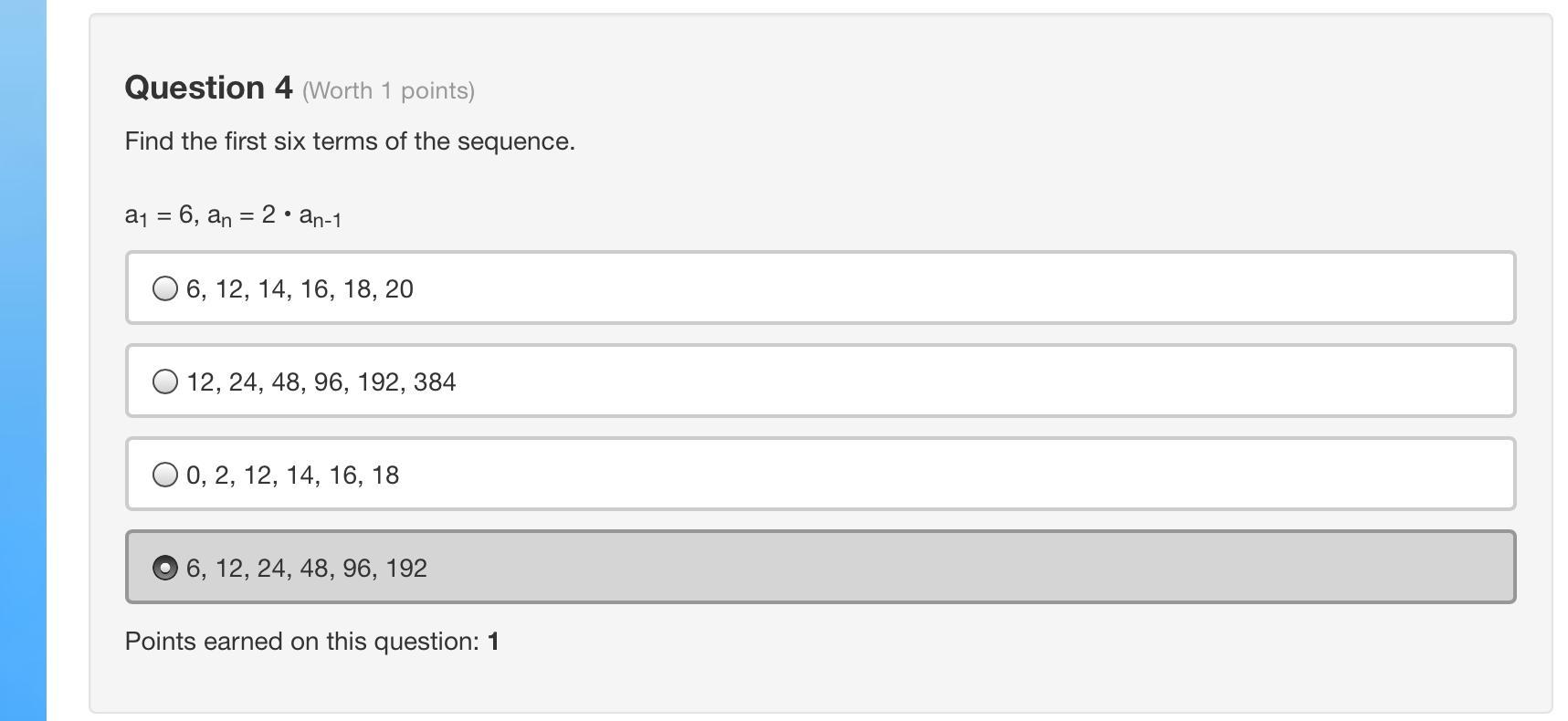Click the answer text '12, 24, 48, 96, 192, 384'
Image resolution: width=1568 pixels, height=721 pixels.
point(321,382)
